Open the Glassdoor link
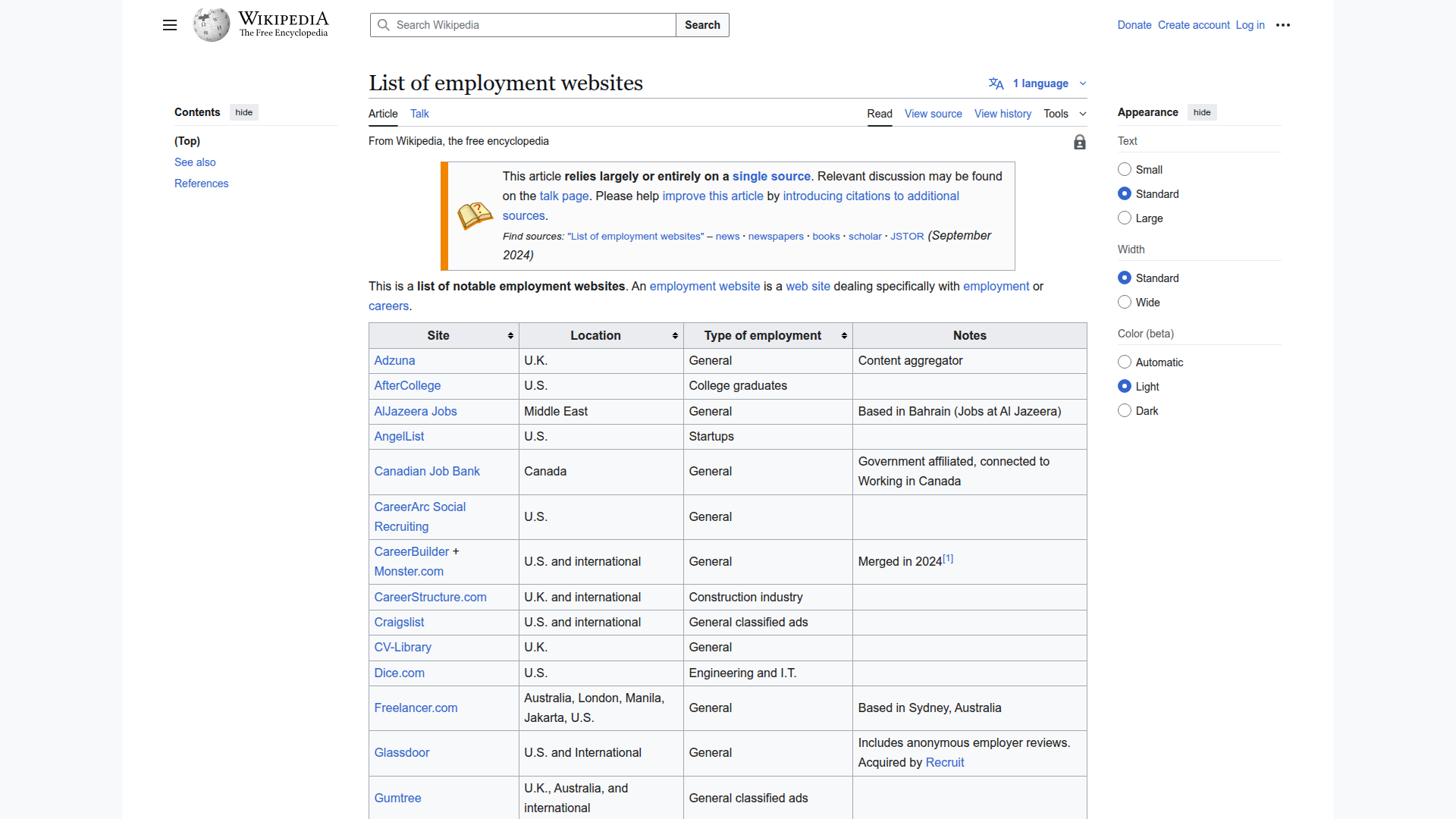The image size is (1456, 819). click(402, 753)
